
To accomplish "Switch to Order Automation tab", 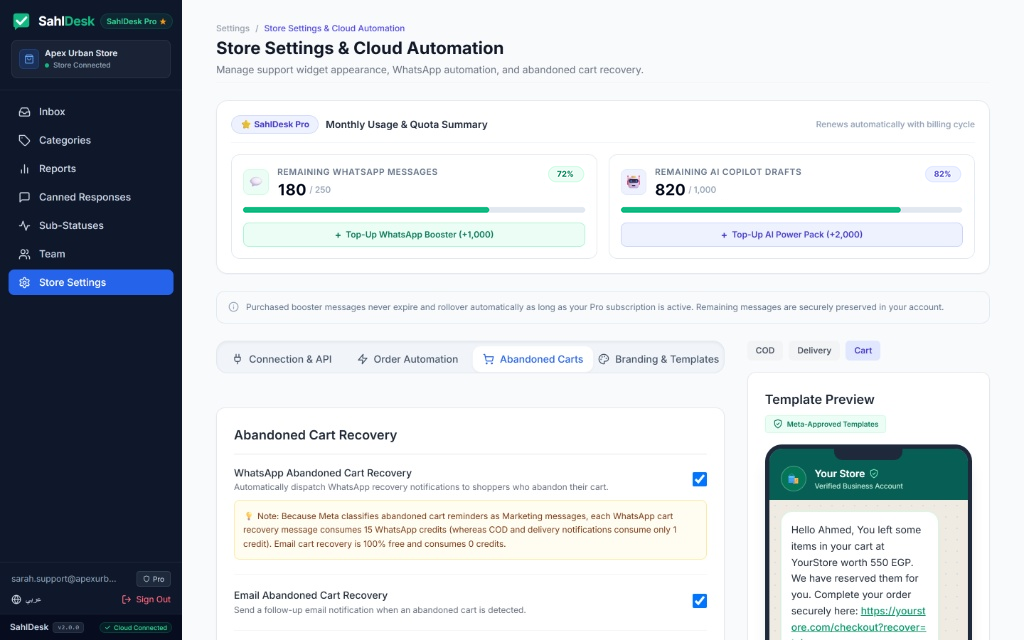I will point(408,359).
